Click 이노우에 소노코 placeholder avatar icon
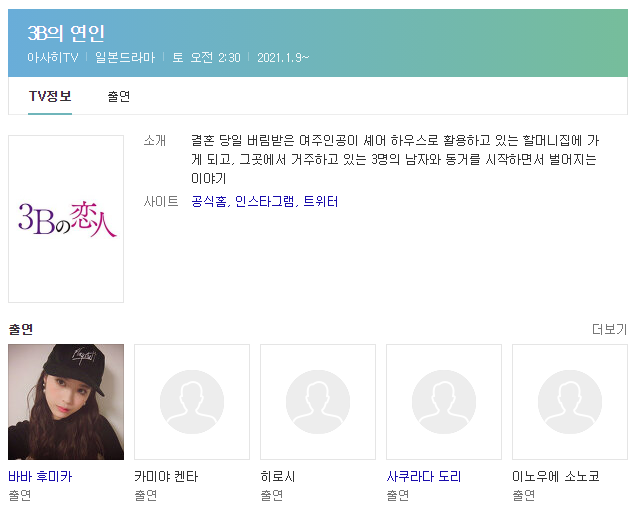The image size is (637, 509). click(570, 402)
